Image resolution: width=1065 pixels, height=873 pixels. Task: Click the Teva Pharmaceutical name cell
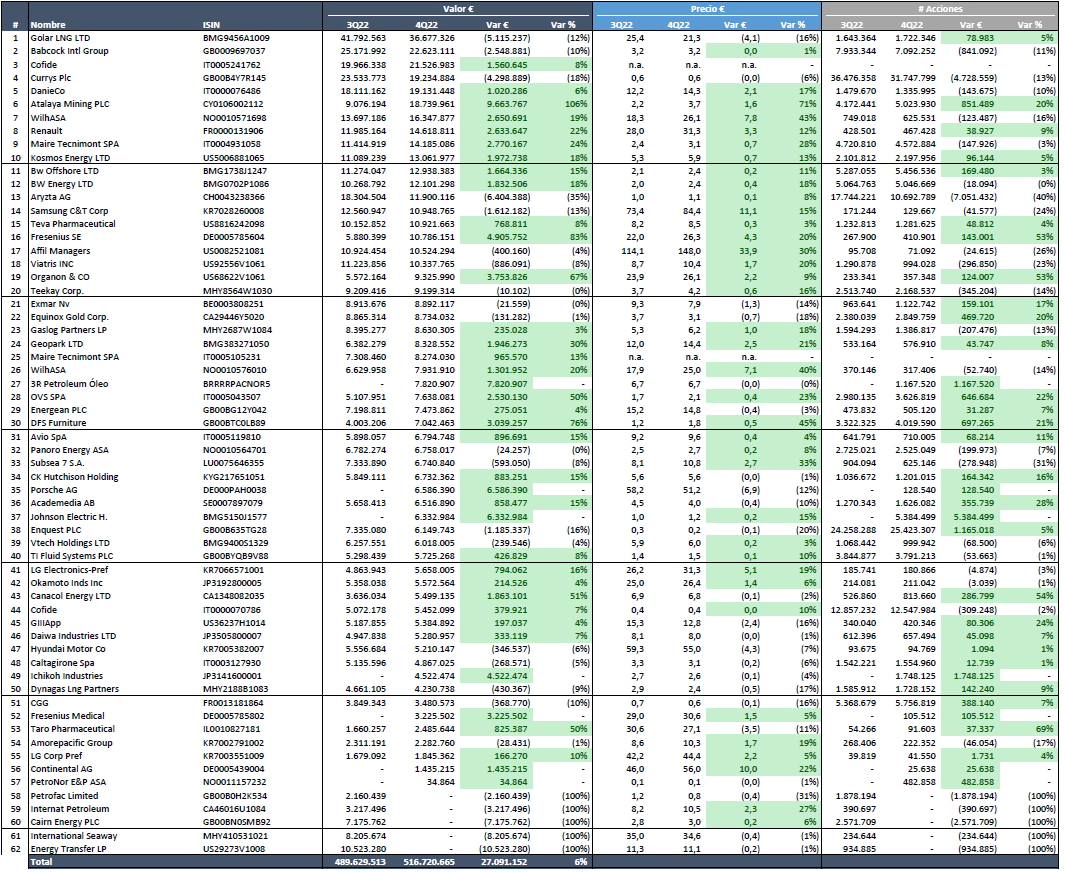pos(72,224)
